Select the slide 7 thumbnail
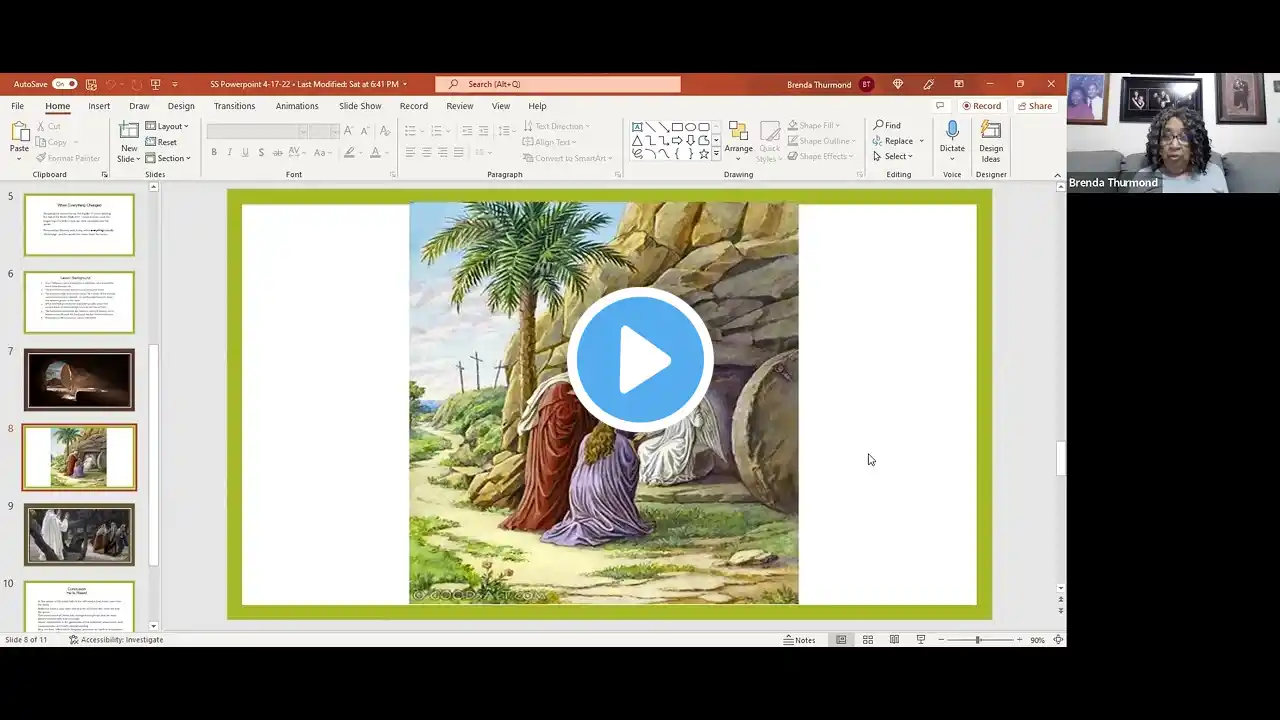The image size is (1280, 720). 79,380
